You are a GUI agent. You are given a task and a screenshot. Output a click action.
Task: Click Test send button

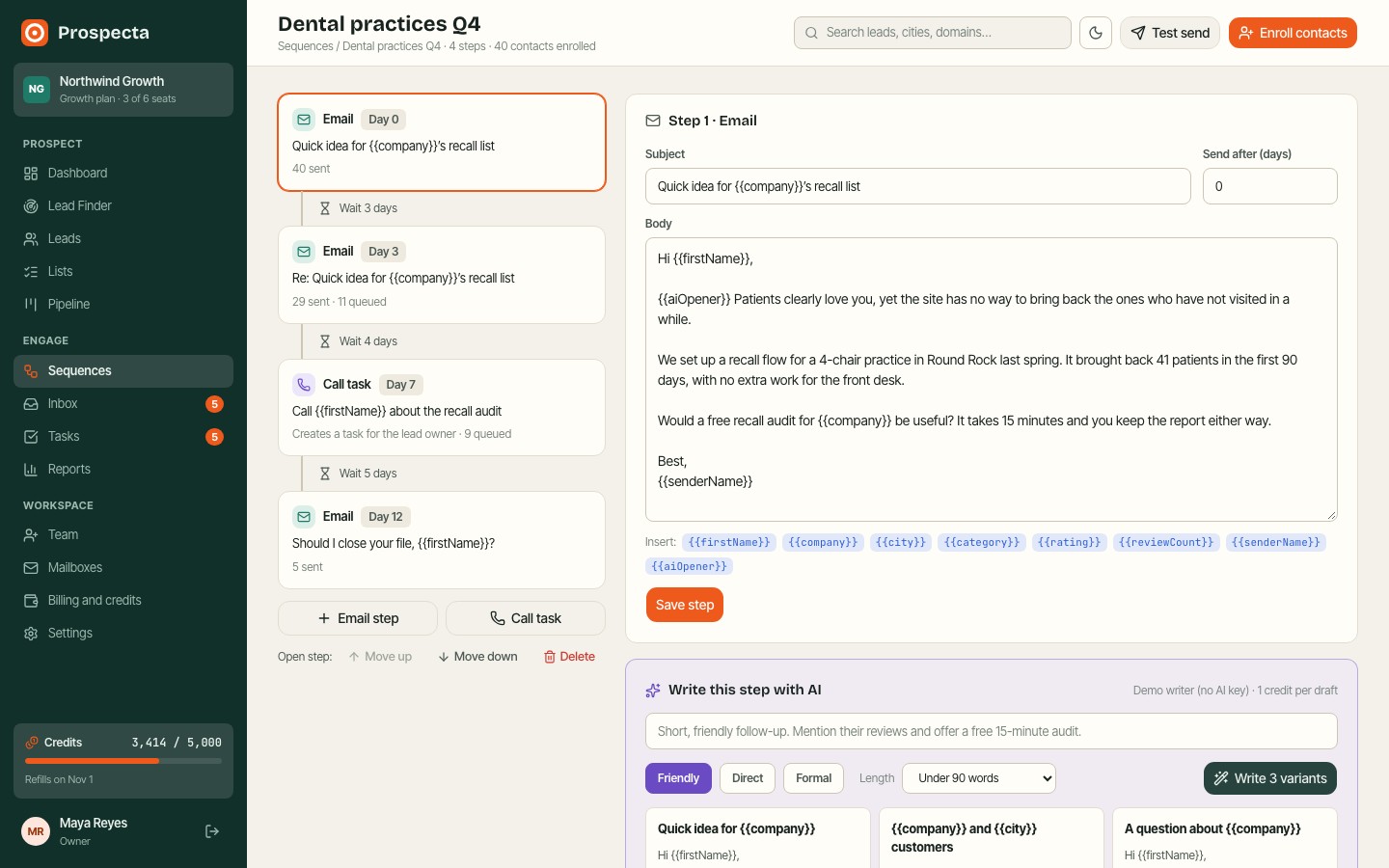tap(1170, 33)
